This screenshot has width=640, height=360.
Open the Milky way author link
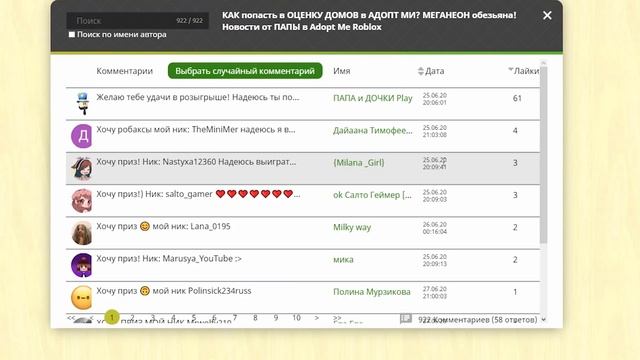click(352, 227)
